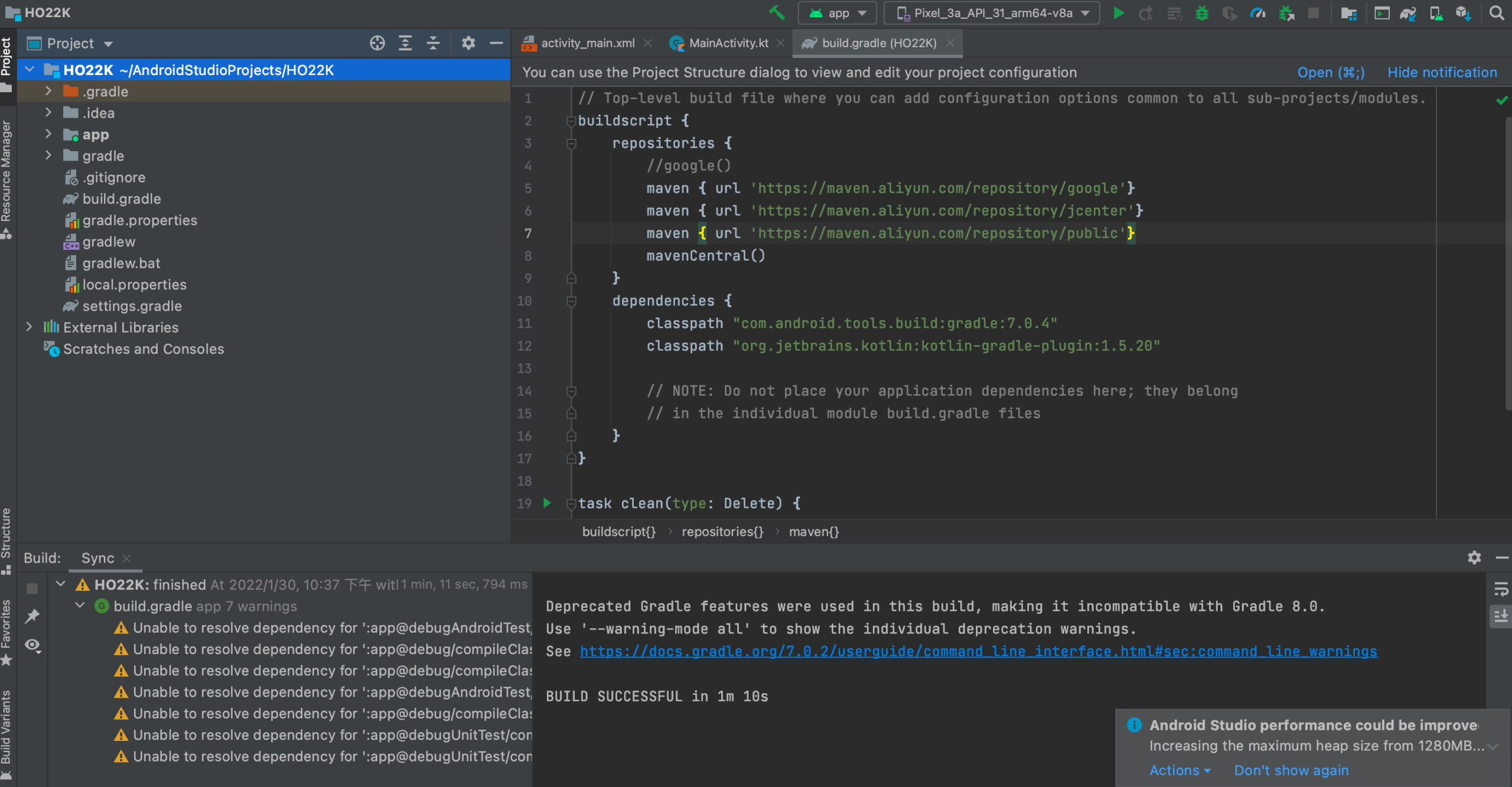
Task: Click the Hide notification button
Action: coord(1441,72)
